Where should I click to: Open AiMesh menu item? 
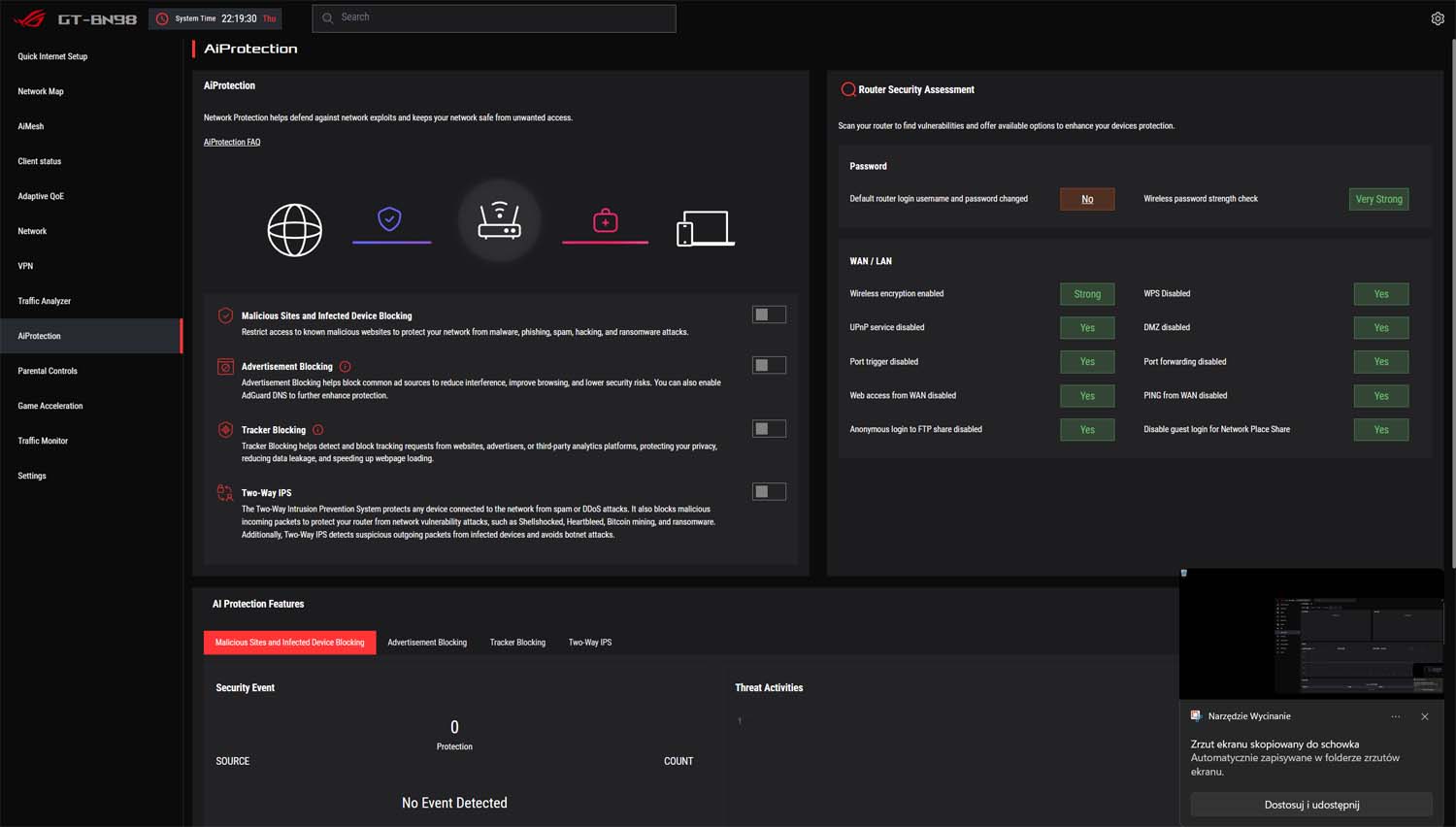pyautogui.click(x=91, y=126)
